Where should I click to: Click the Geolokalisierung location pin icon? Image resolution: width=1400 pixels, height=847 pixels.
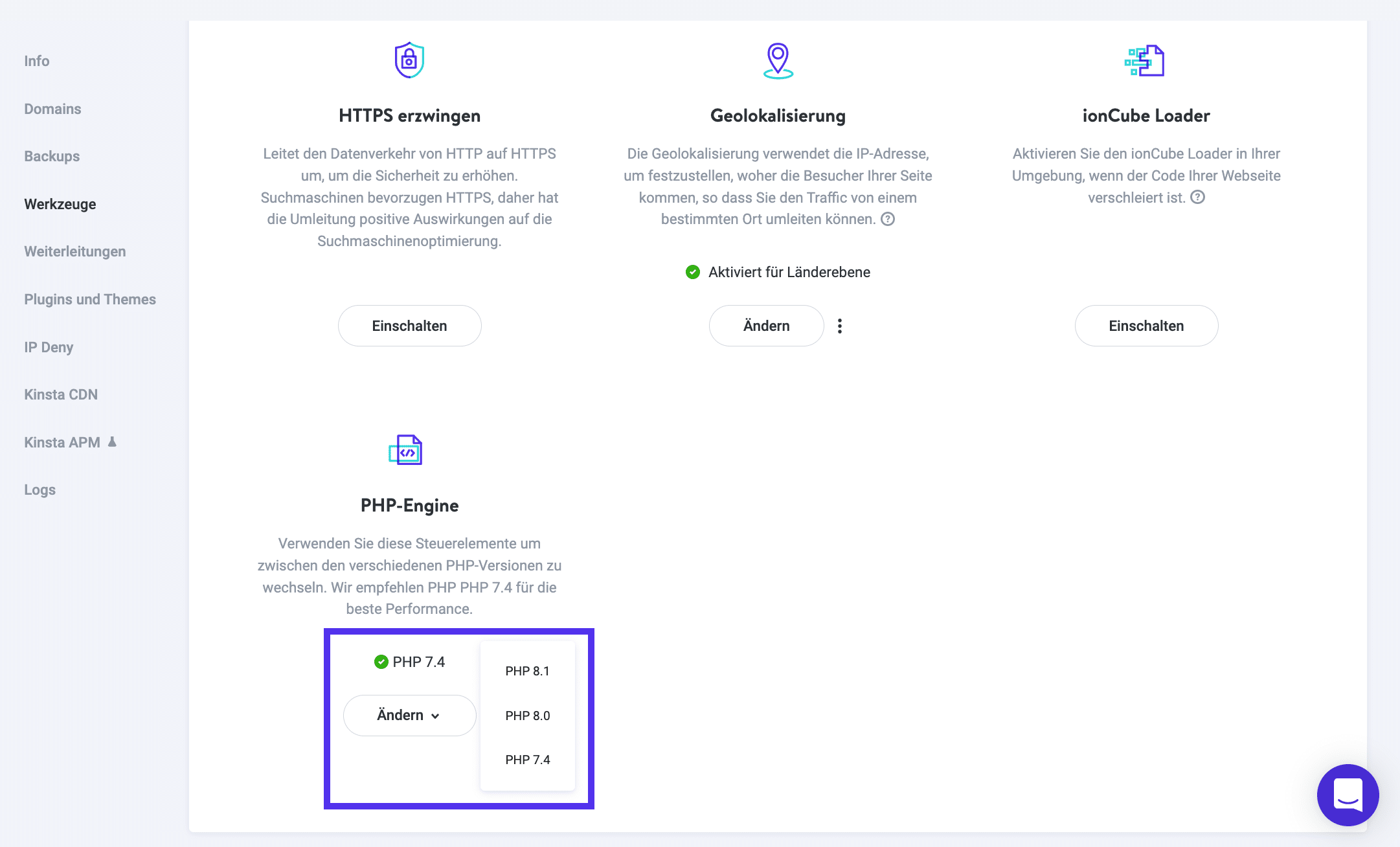click(778, 60)
